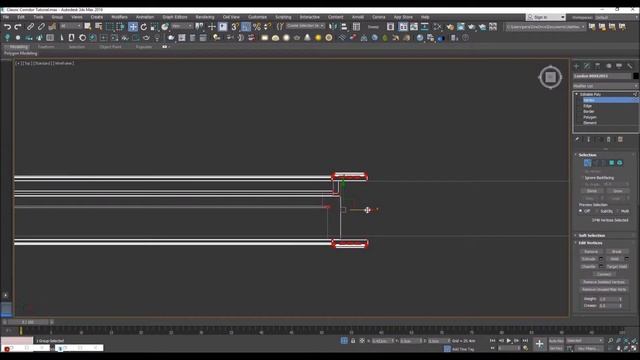Click the Play Animation button
The width and height of the screenshot is (640, 360).
pos(509,340)
